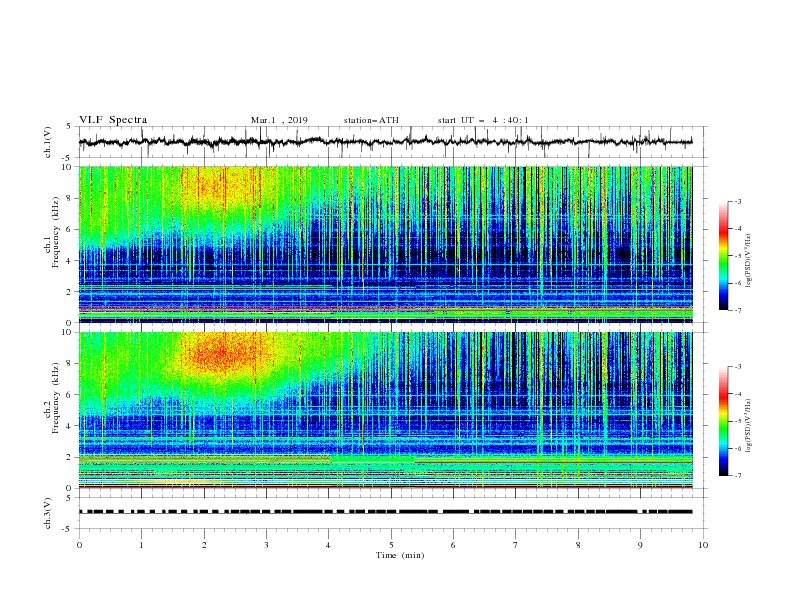Click tick label "5" on Time axis
Screen dimensions: 792x612
pos(391,545)
